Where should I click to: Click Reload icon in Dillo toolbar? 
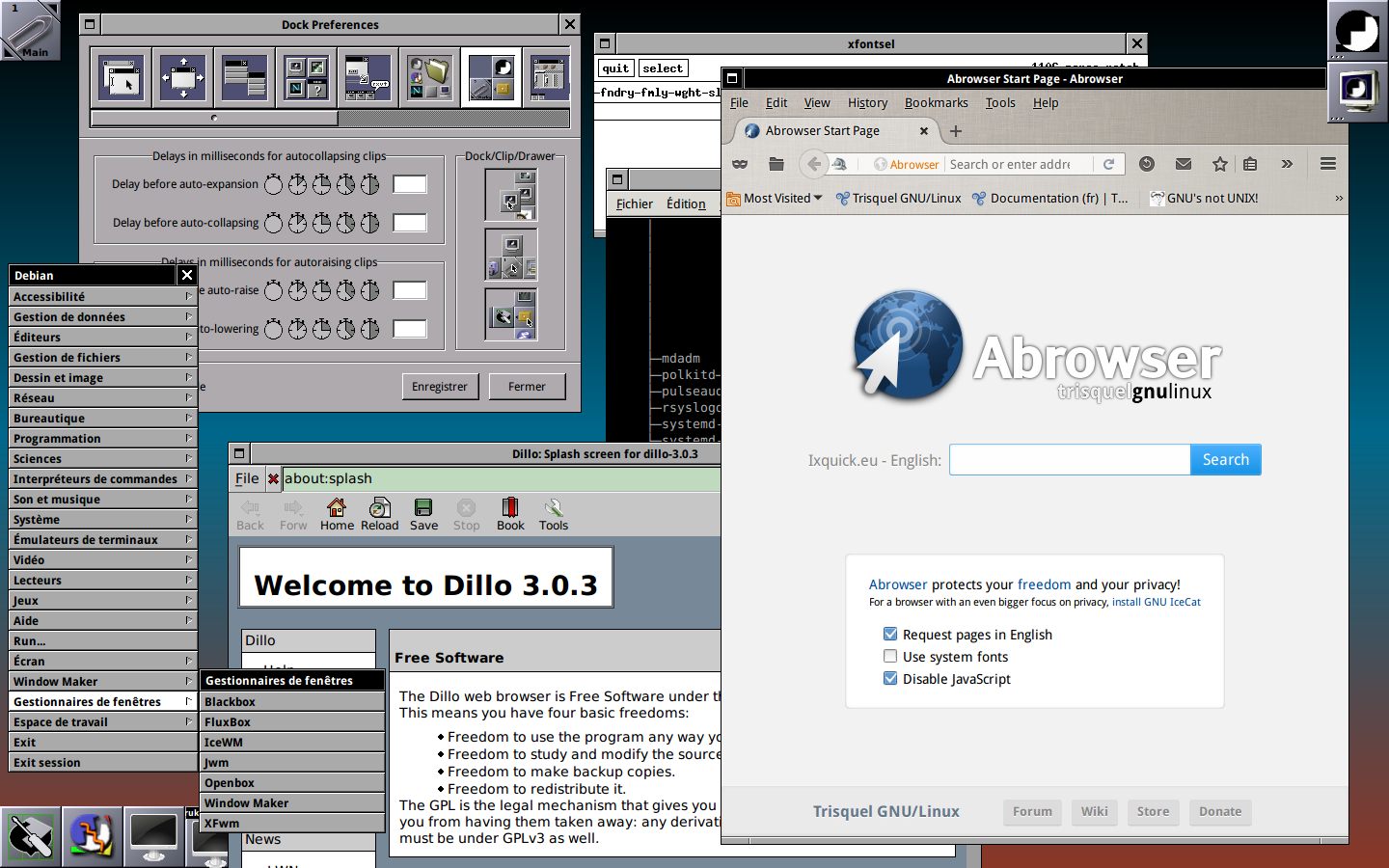pos(380,514)
